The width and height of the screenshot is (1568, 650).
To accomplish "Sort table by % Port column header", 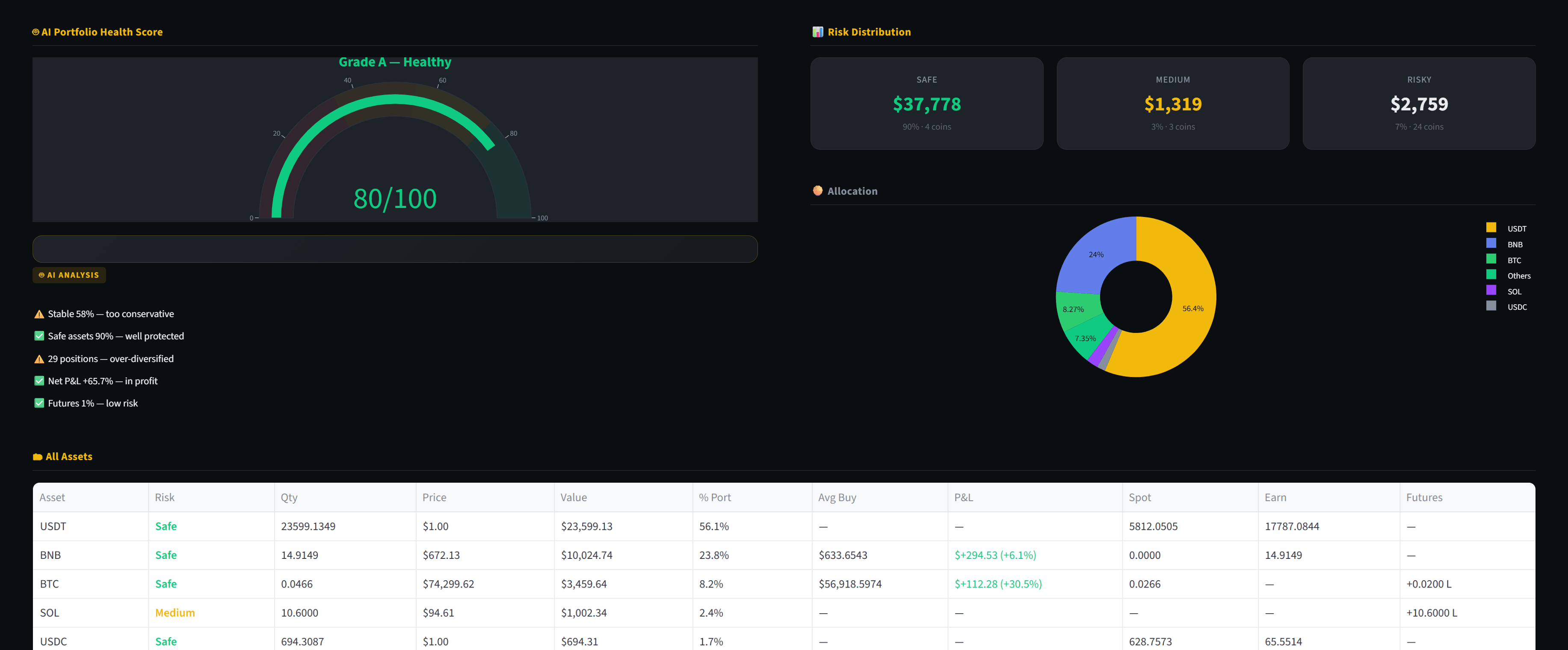I will (715, 497).
